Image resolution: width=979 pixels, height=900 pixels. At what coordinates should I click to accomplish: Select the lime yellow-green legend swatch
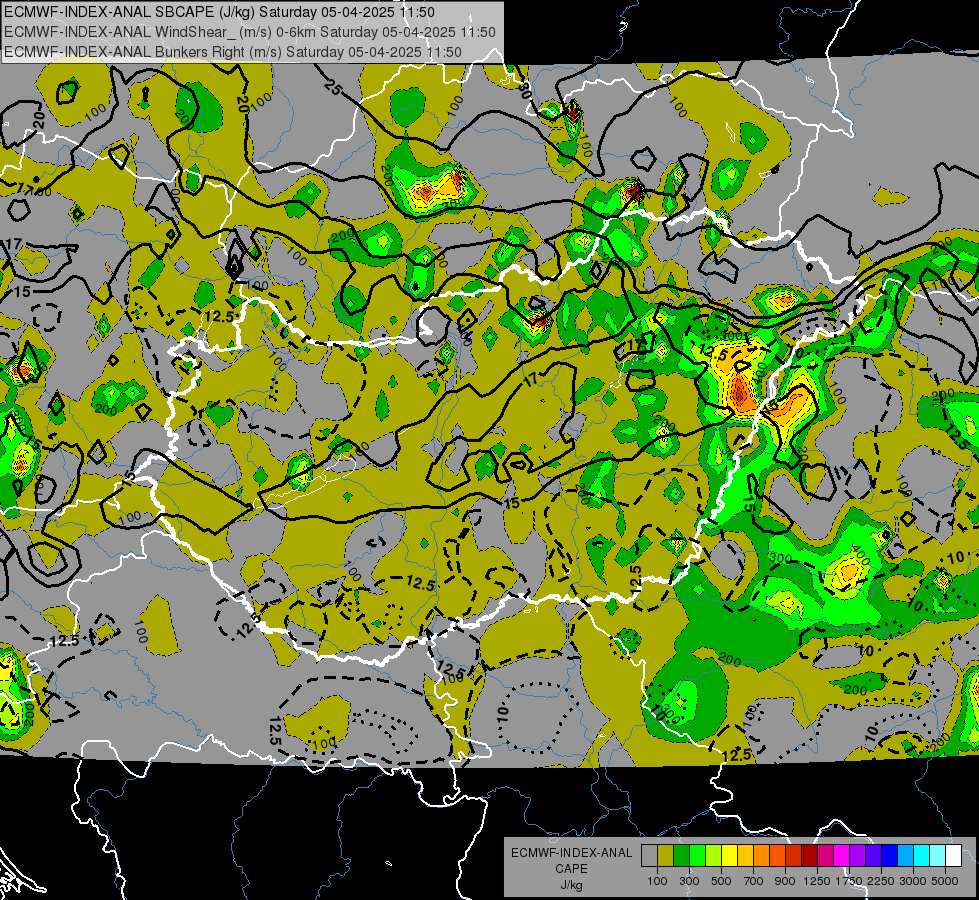[713, 856]
